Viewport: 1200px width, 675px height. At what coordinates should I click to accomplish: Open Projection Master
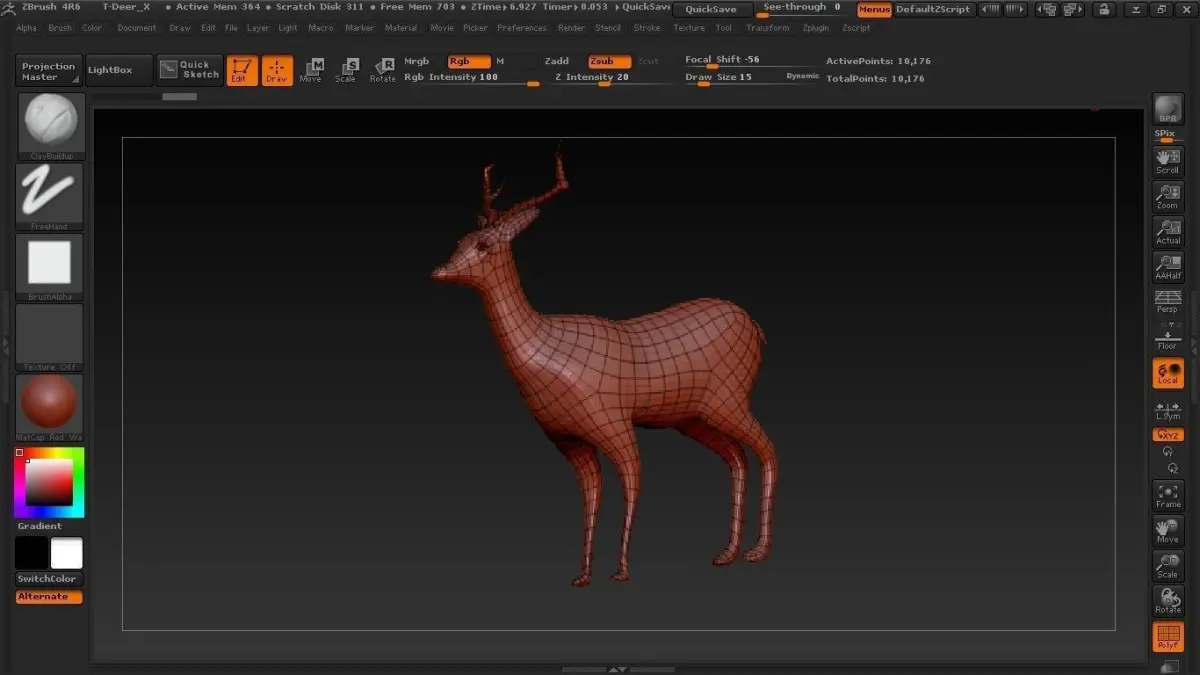click(49, 71)
